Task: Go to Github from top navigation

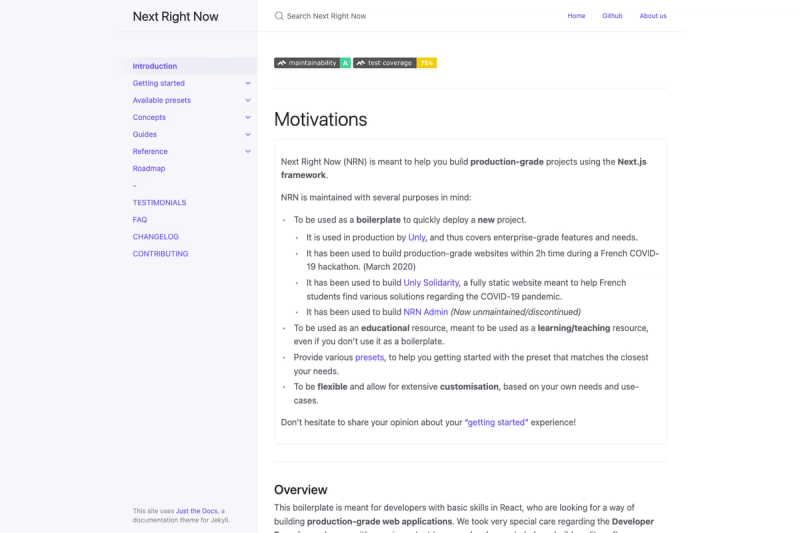Action: (612, 16)
